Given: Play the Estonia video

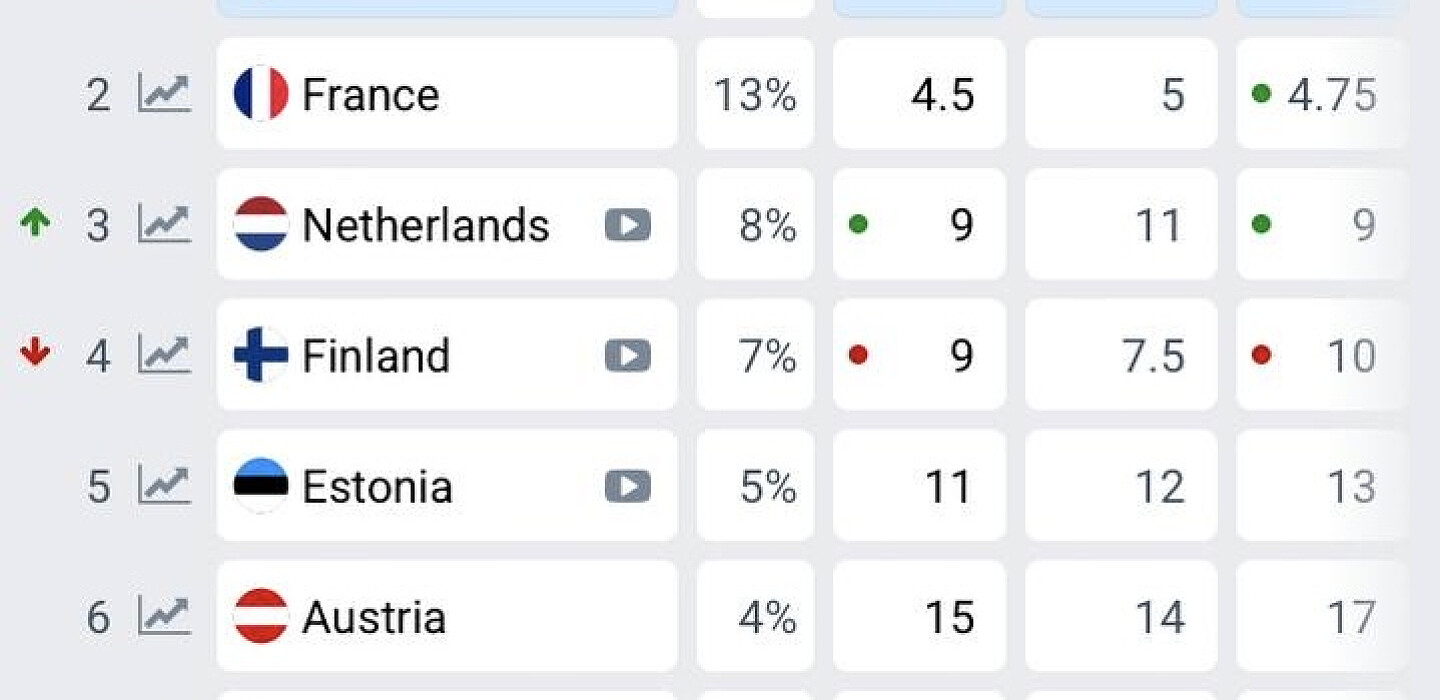Looking at the screenshot, I should click(628, 487).
